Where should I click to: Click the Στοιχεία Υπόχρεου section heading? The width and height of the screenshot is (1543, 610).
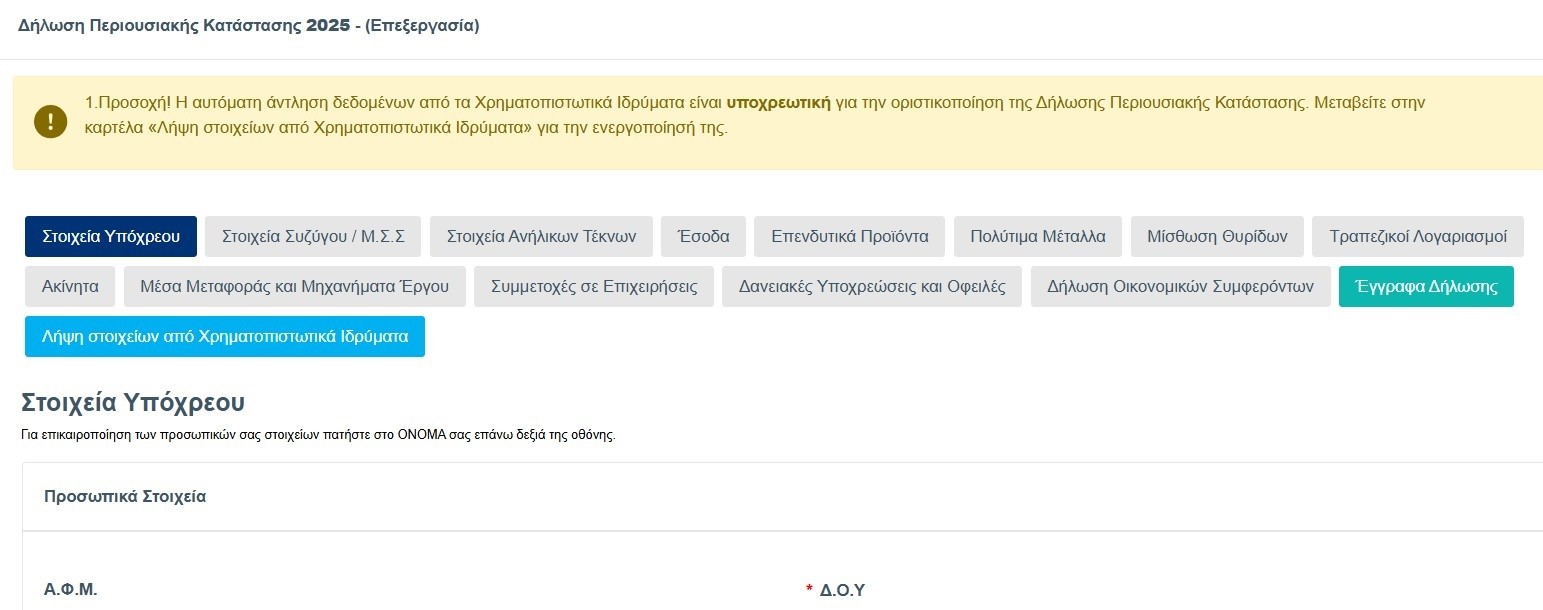pyautogui.click(x=133, y=403)
